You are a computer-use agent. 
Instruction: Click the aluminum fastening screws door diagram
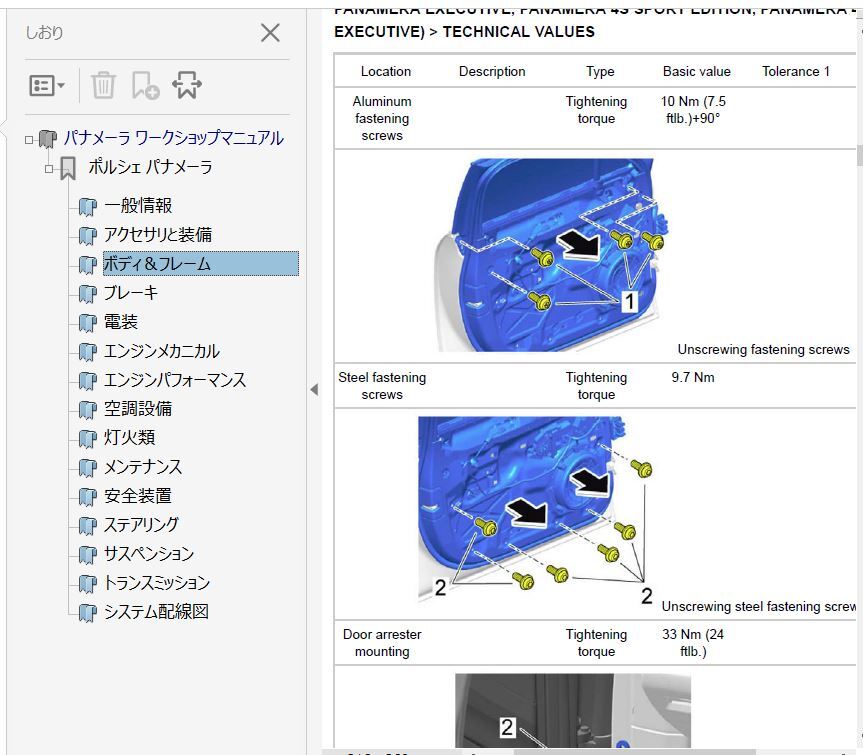[x=552, y=255]
